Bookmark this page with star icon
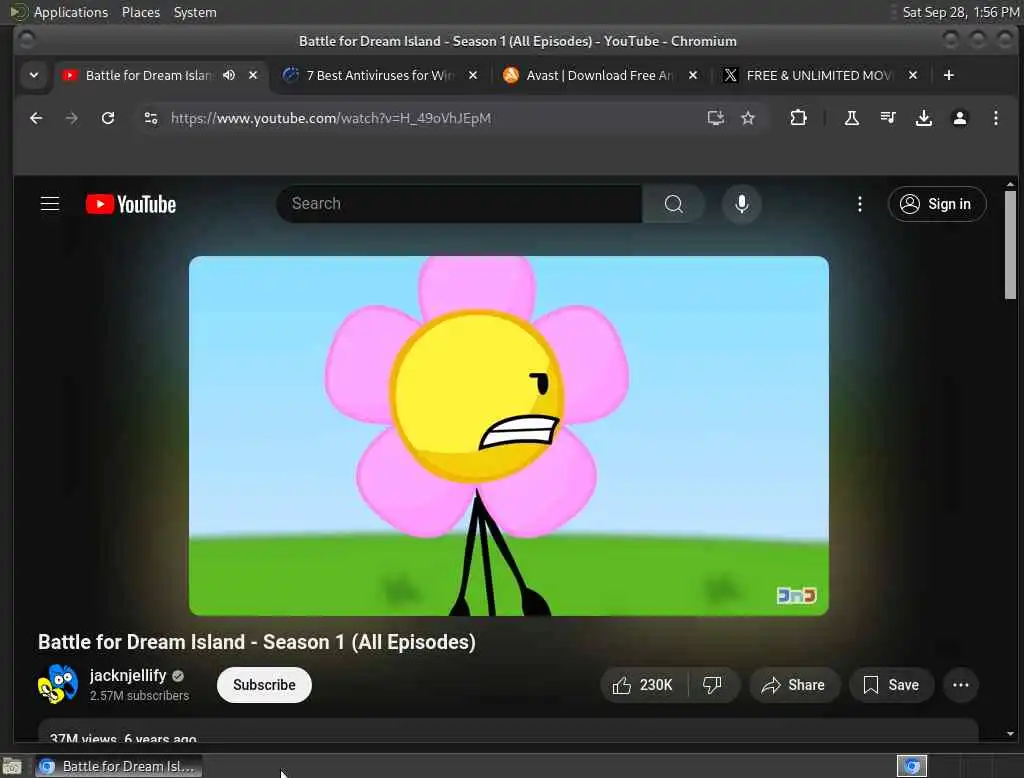This screenshot has width=1024, height=778. pyautogui.click(x=748, y=118)
